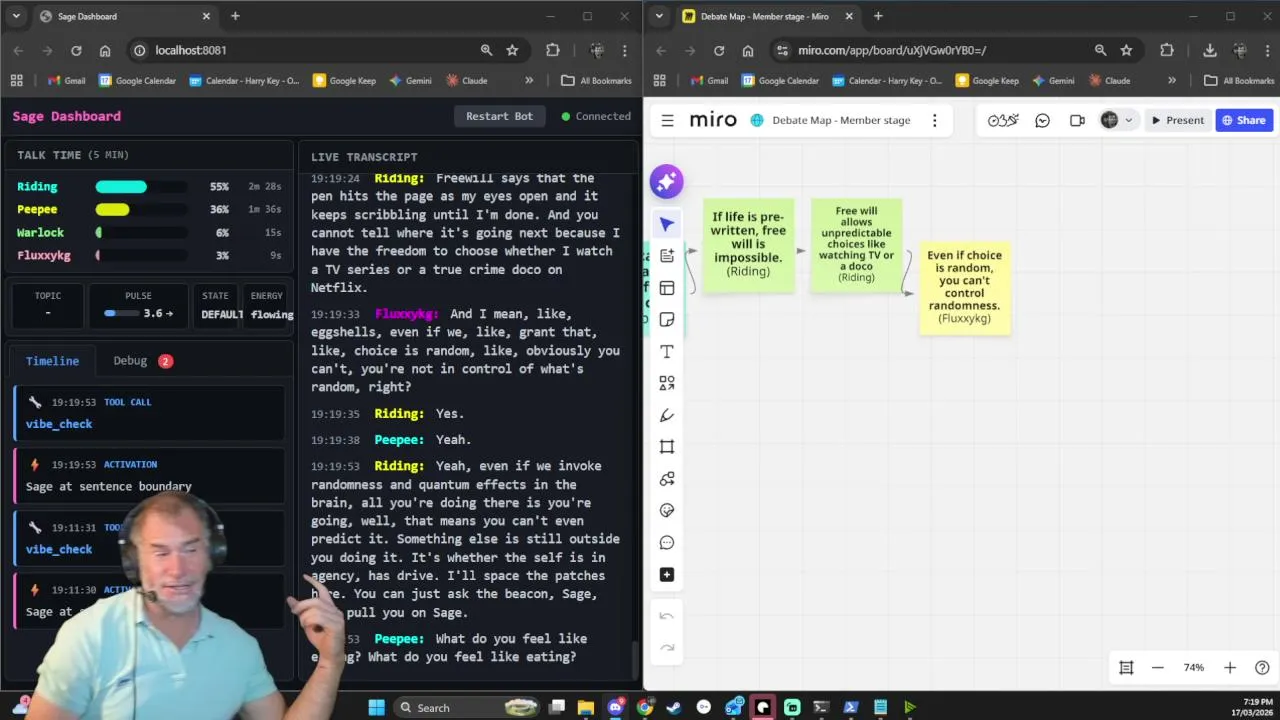The width and height of the screenshot is (1280, 720).
Task: Select sticky note 'If life is pre-written'
Action: (748, 246)
